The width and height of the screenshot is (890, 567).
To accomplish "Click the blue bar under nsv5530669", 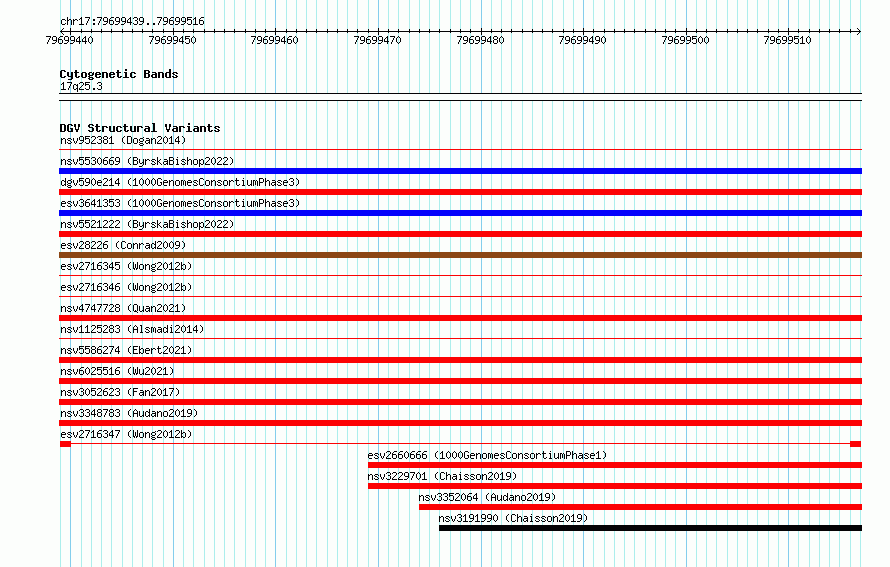I will click(x=460, y=171).
